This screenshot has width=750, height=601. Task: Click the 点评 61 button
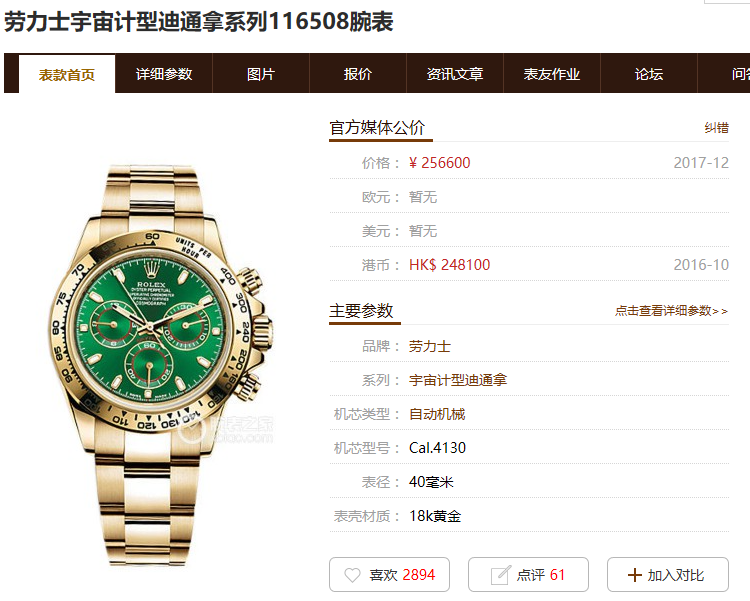pos(528,575)
